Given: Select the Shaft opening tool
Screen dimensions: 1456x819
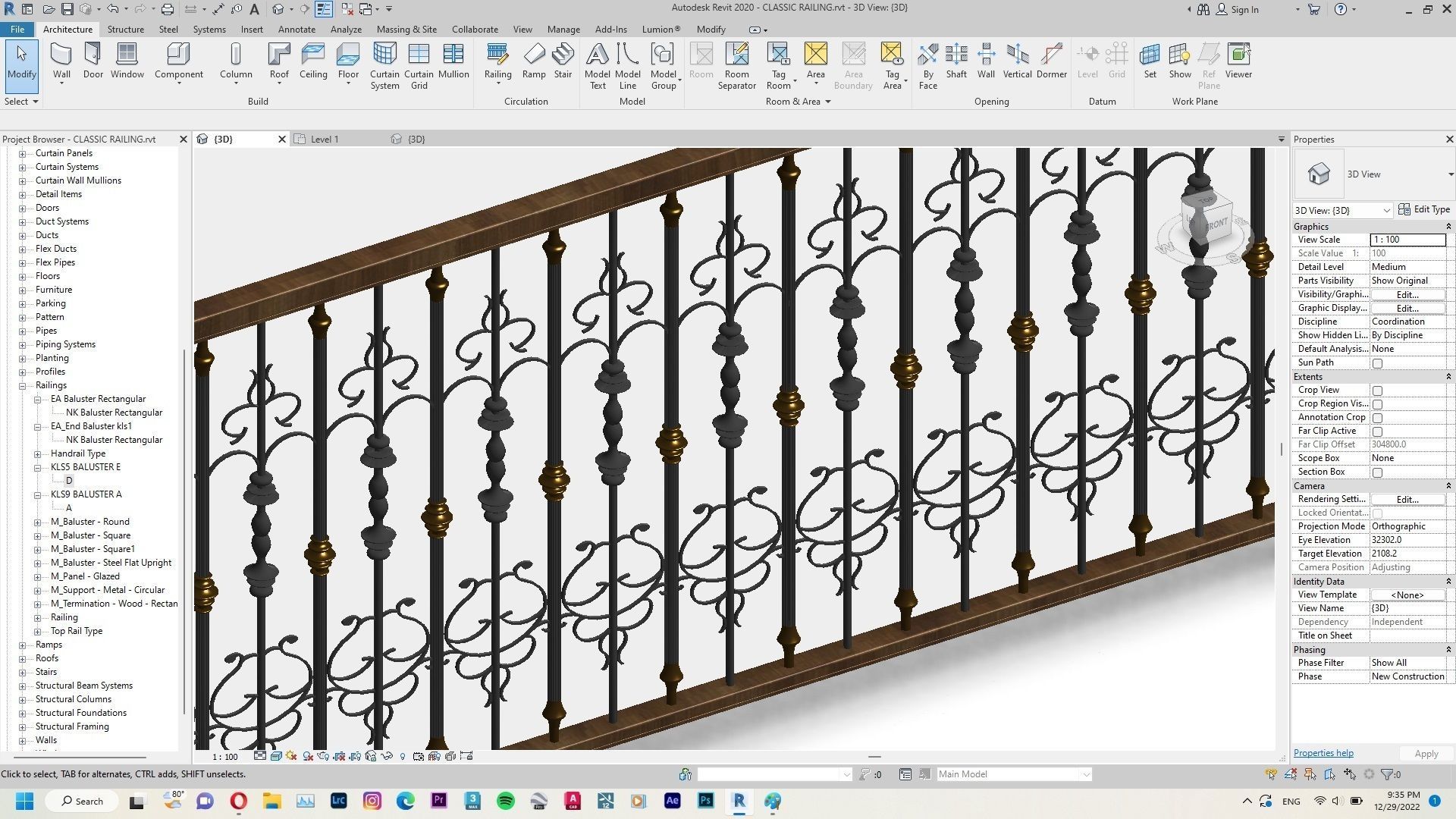Looking at the screenshot, I should [956, 61].
